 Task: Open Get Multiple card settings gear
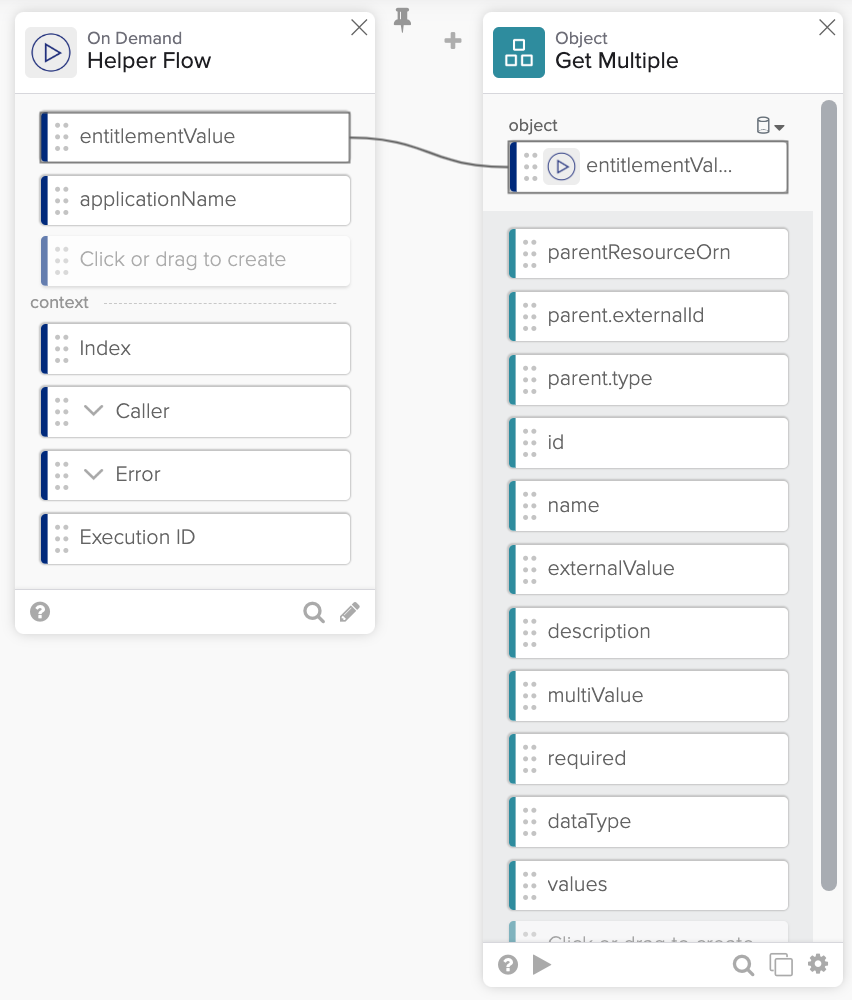pos(818,964)
